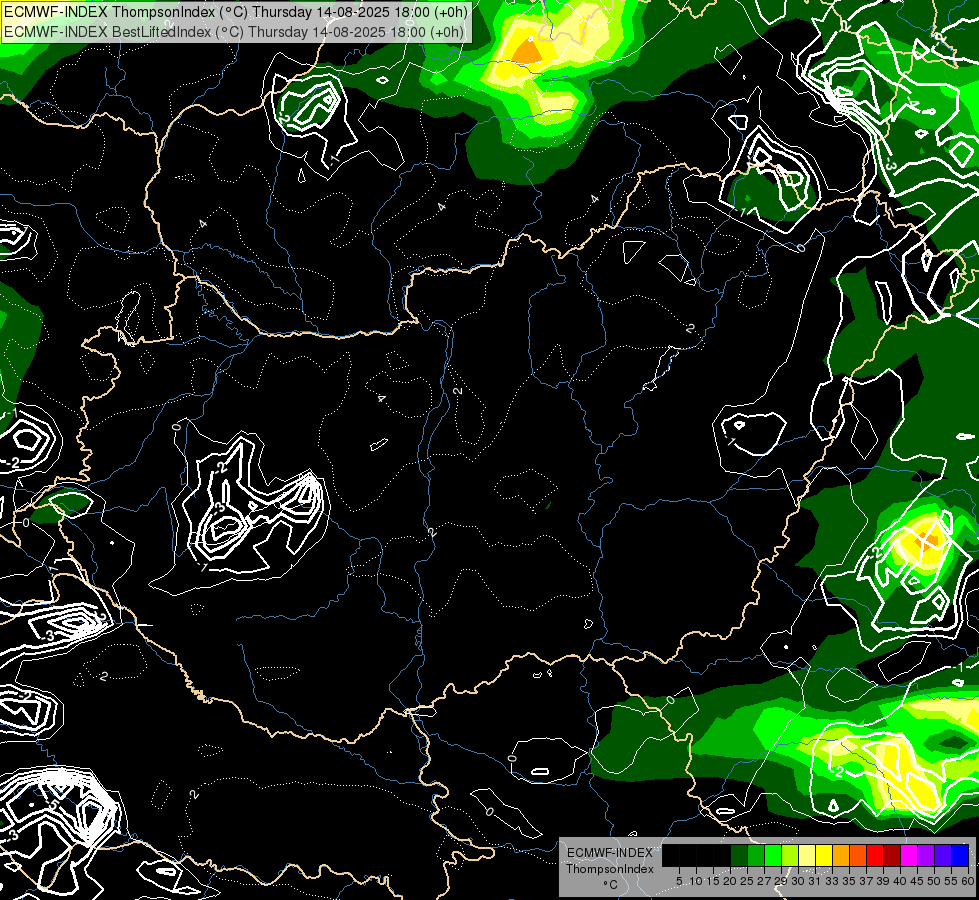Pick the orange-red 35–37 legend swatch
979x900 pixels.
coord(858,855)
